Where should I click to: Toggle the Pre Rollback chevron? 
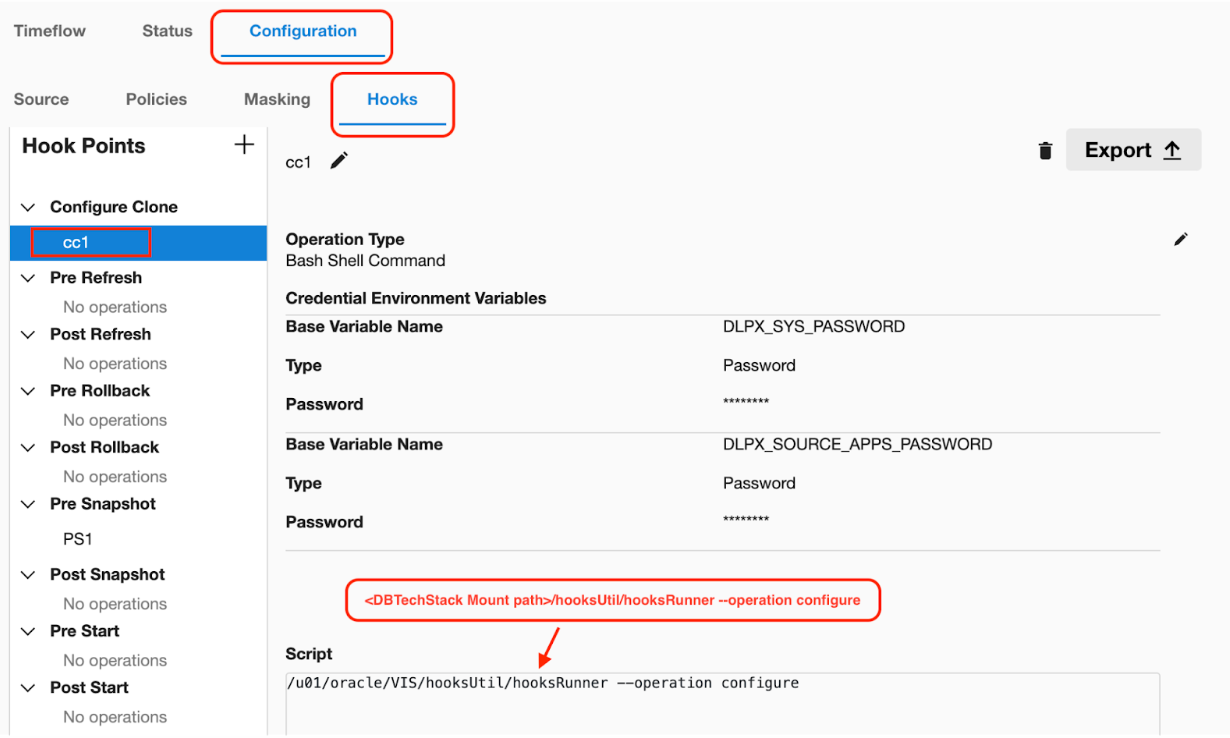pyautogui.click(x=28, y=391)
